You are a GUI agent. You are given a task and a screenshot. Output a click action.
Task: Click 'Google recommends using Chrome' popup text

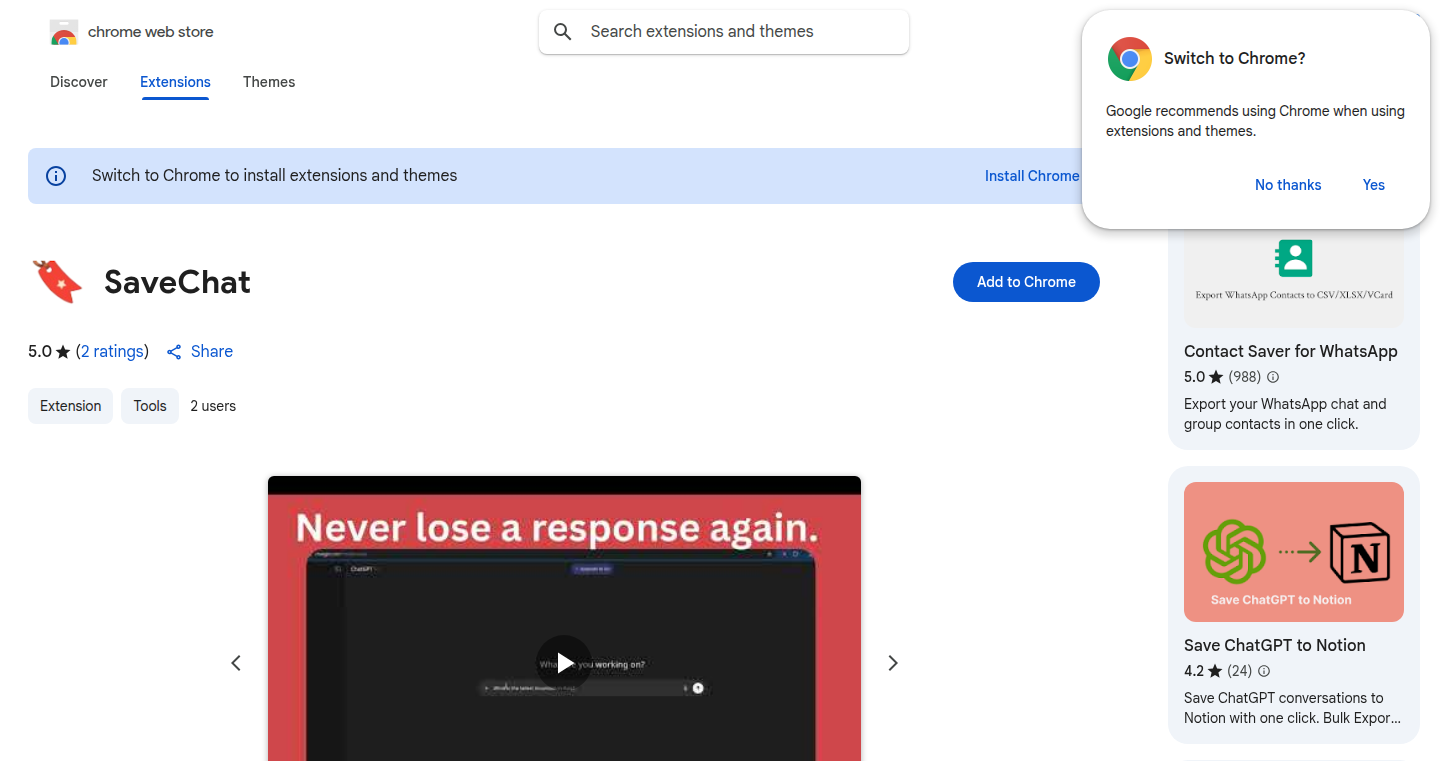[1255, 121]
